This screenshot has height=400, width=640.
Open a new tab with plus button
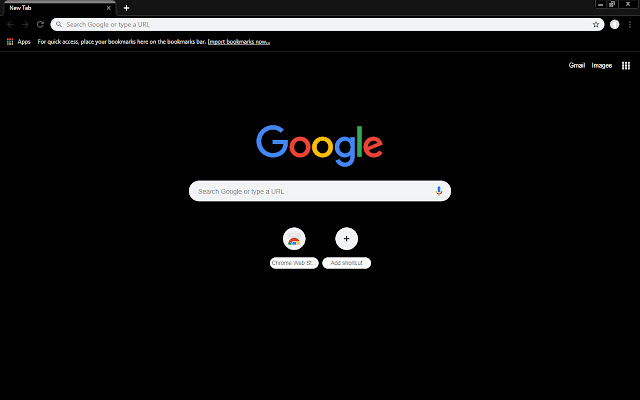[x=127, y=8]
